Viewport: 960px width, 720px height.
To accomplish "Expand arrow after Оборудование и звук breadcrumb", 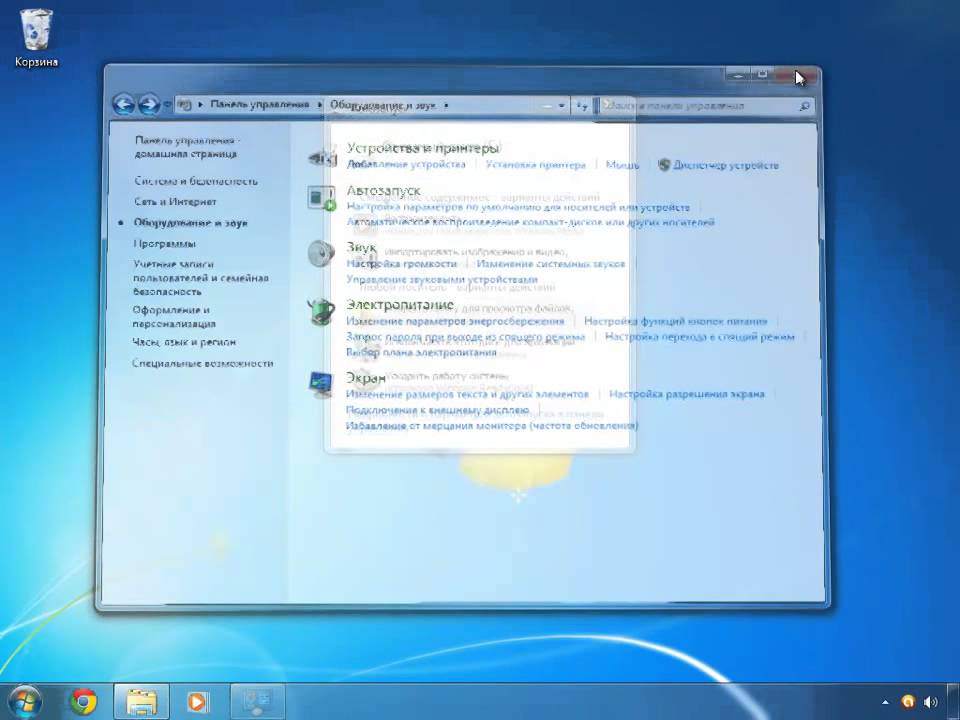I will (x=446, y=105).
